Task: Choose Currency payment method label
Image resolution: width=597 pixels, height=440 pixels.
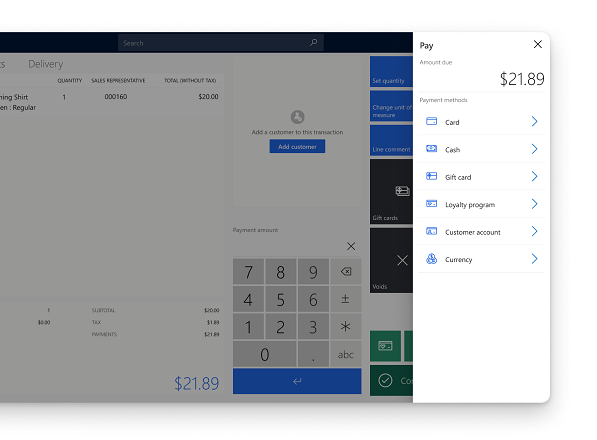Action: pyautogui.click(x=458, y=260)
